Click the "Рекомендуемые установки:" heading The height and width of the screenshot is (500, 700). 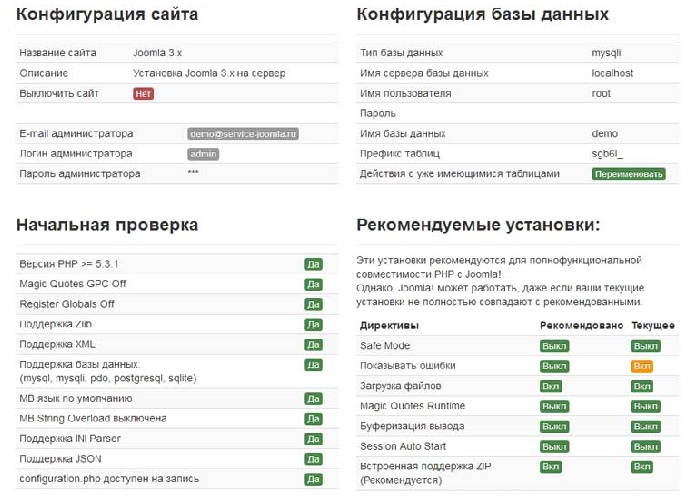[x=477, y=225]
